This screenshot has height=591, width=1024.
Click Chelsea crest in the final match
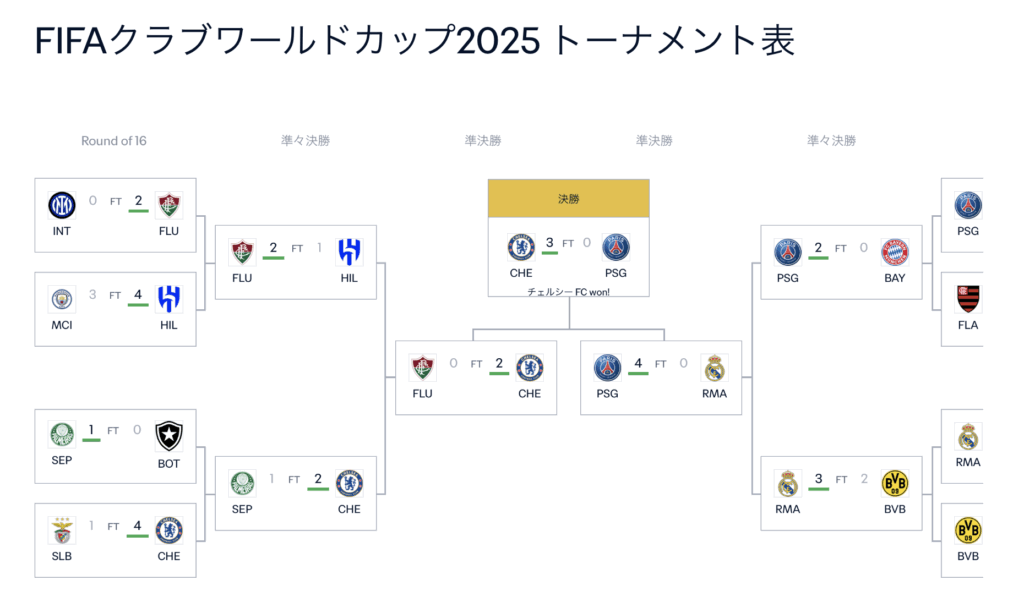[x=521, y=248]
